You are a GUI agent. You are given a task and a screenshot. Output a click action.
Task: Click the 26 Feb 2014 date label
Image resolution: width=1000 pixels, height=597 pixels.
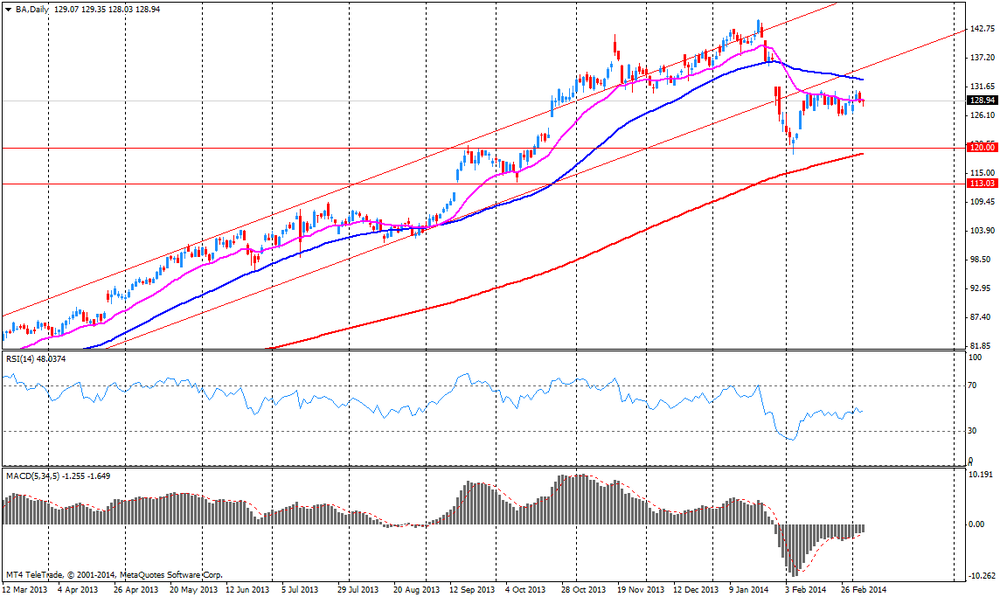(x=864, y=589)
